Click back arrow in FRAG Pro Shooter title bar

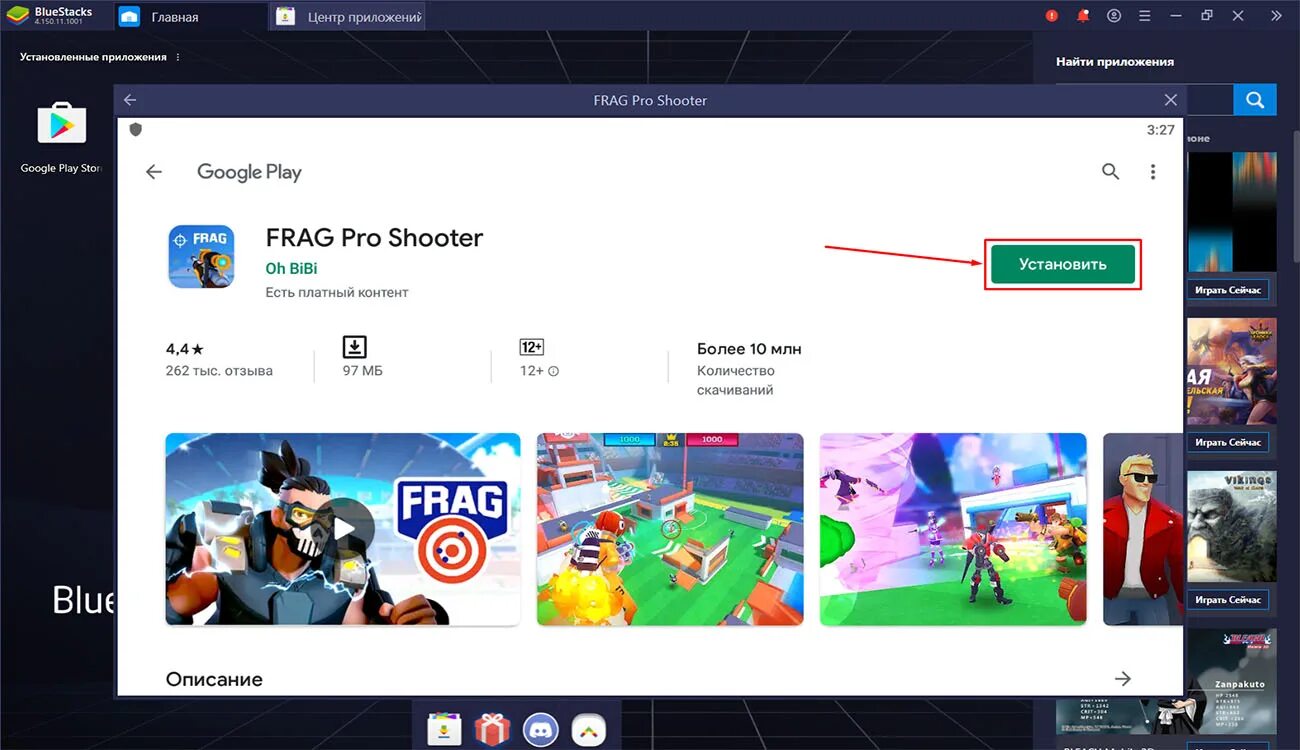(x=130, y=100)
